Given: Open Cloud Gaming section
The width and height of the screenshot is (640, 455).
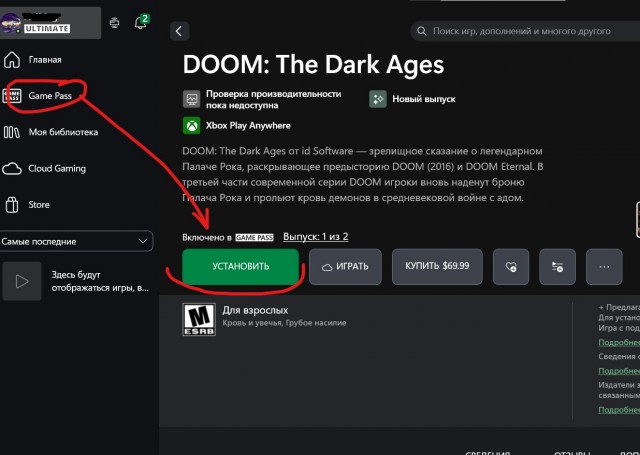Looking at the screenshot, I should click(x=57, y=169).
